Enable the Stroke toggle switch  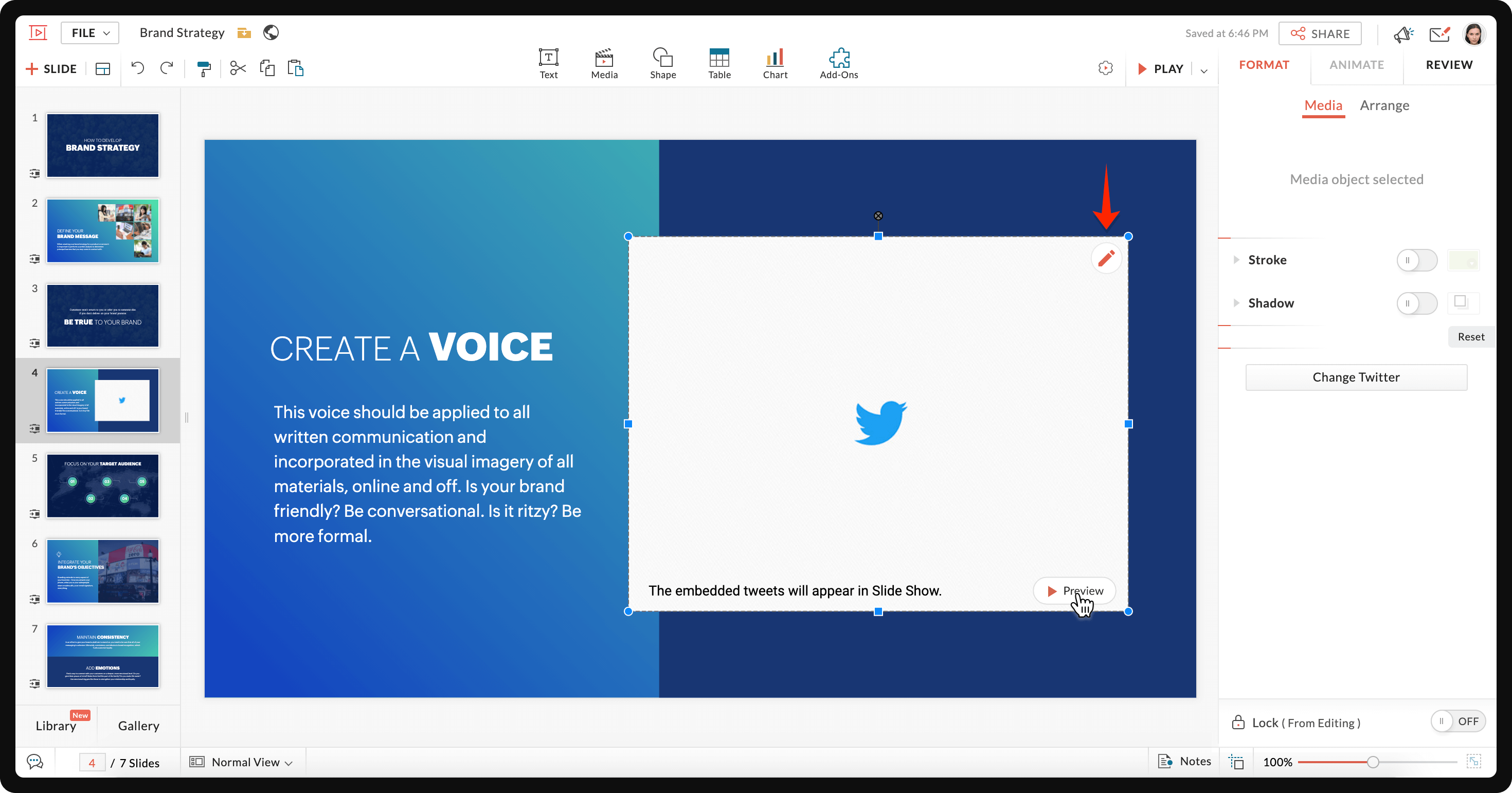[x=1416, y=260]
